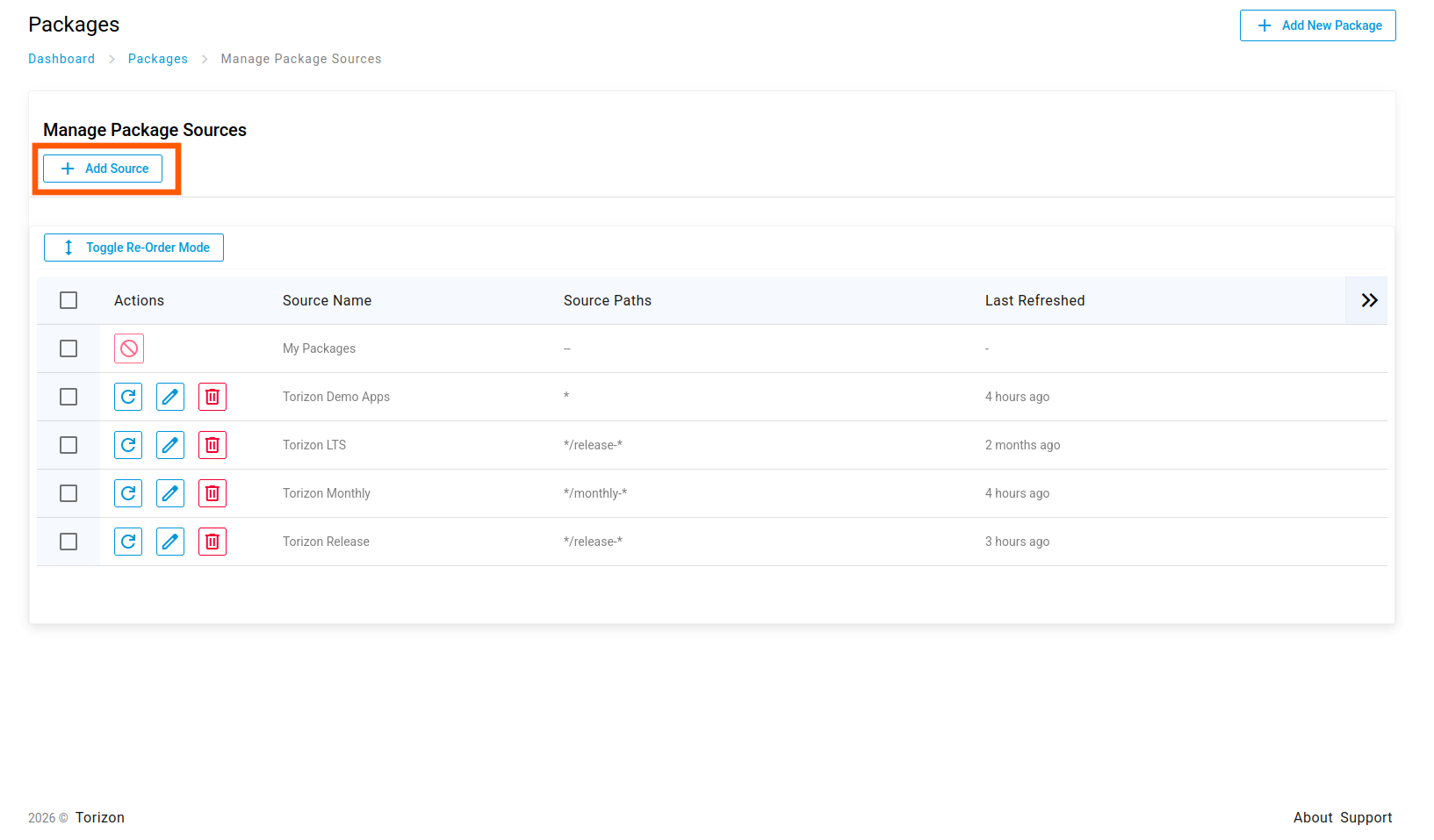Click the '2 months ago' refreshed value
This screenshot has width=1434, height=840.
tap(1022, 445)
